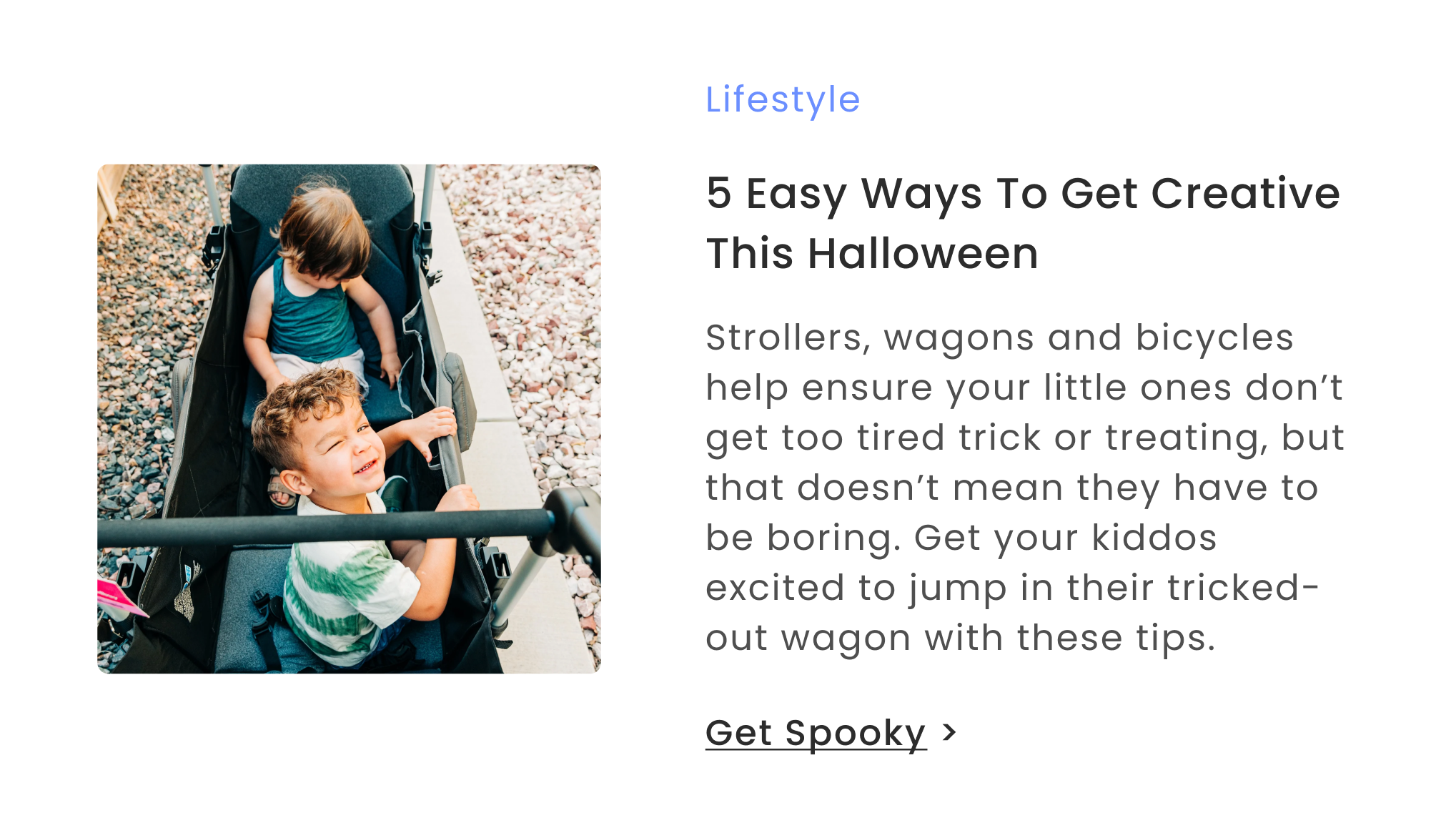
Task: Click "these tips" ending the description
Action: 1115,639
